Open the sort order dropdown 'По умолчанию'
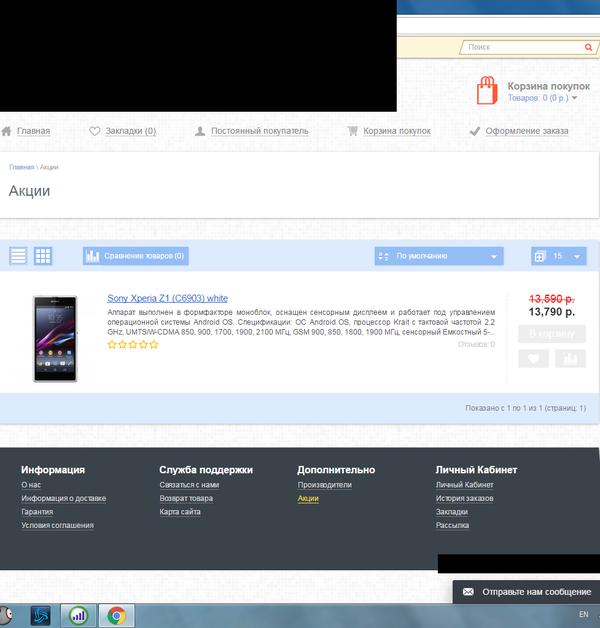The image size is (600, 628). [x=438, y=257]
